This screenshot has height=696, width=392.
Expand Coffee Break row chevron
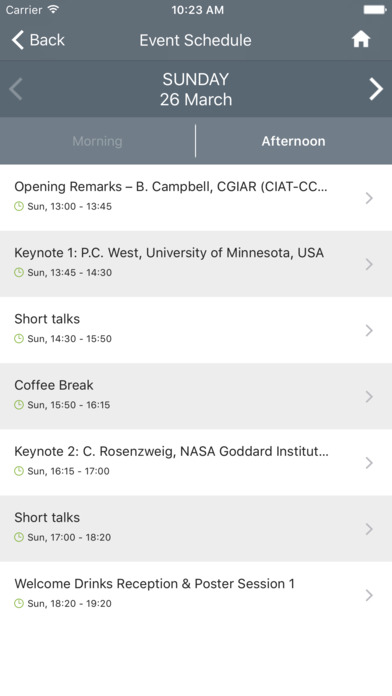click(369, 396)
